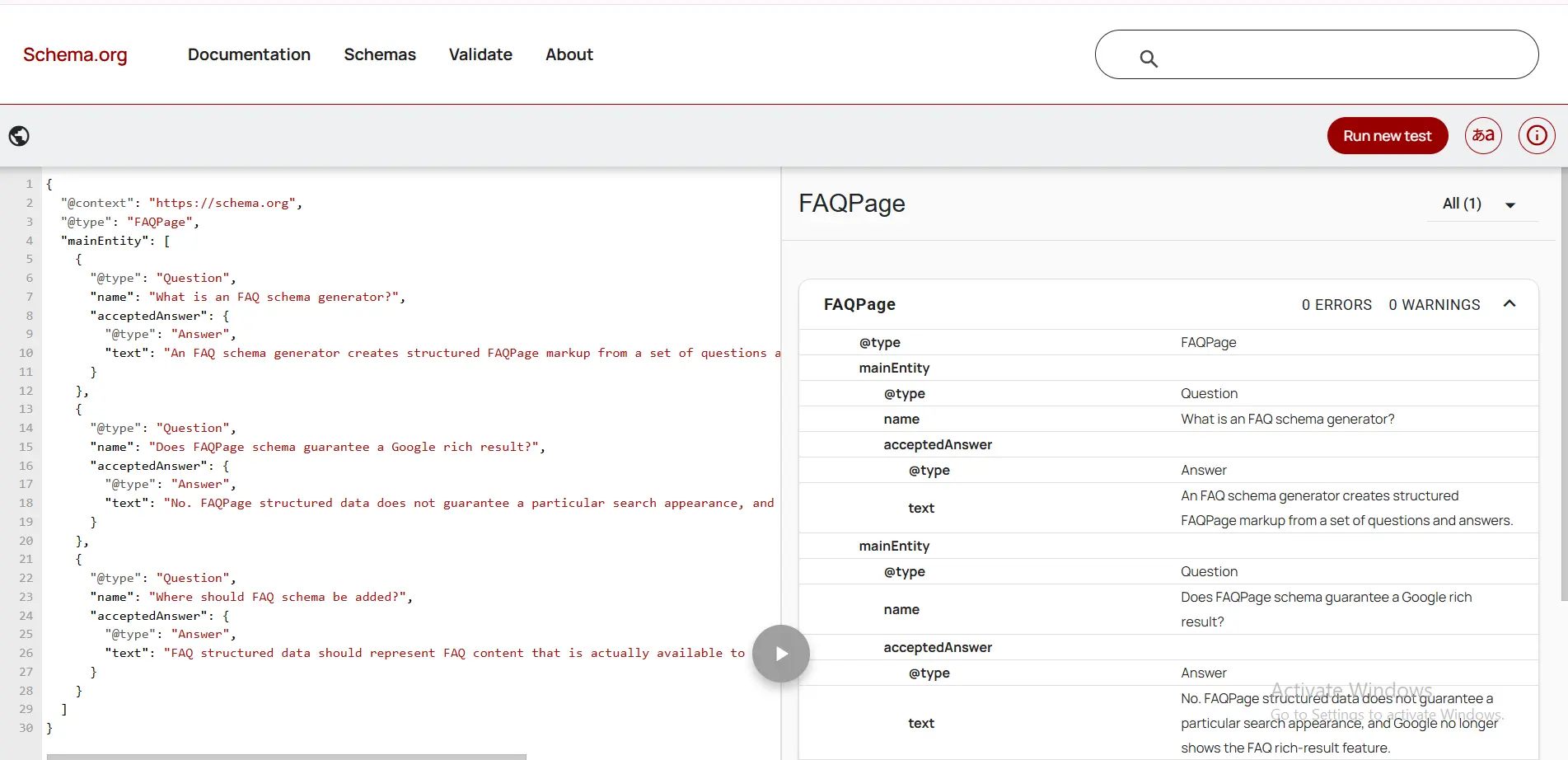Click the results panel vertical scrollbar

(1564, 384)
